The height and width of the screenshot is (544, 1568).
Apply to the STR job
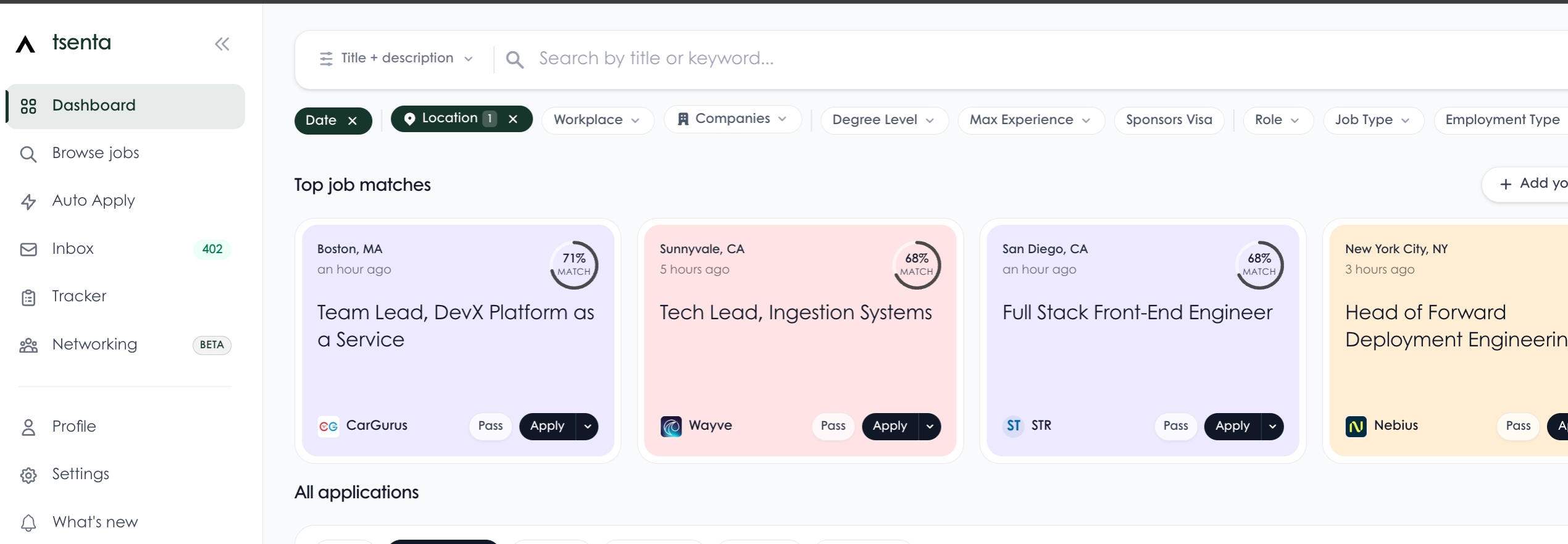click(x=1233, y=426)
